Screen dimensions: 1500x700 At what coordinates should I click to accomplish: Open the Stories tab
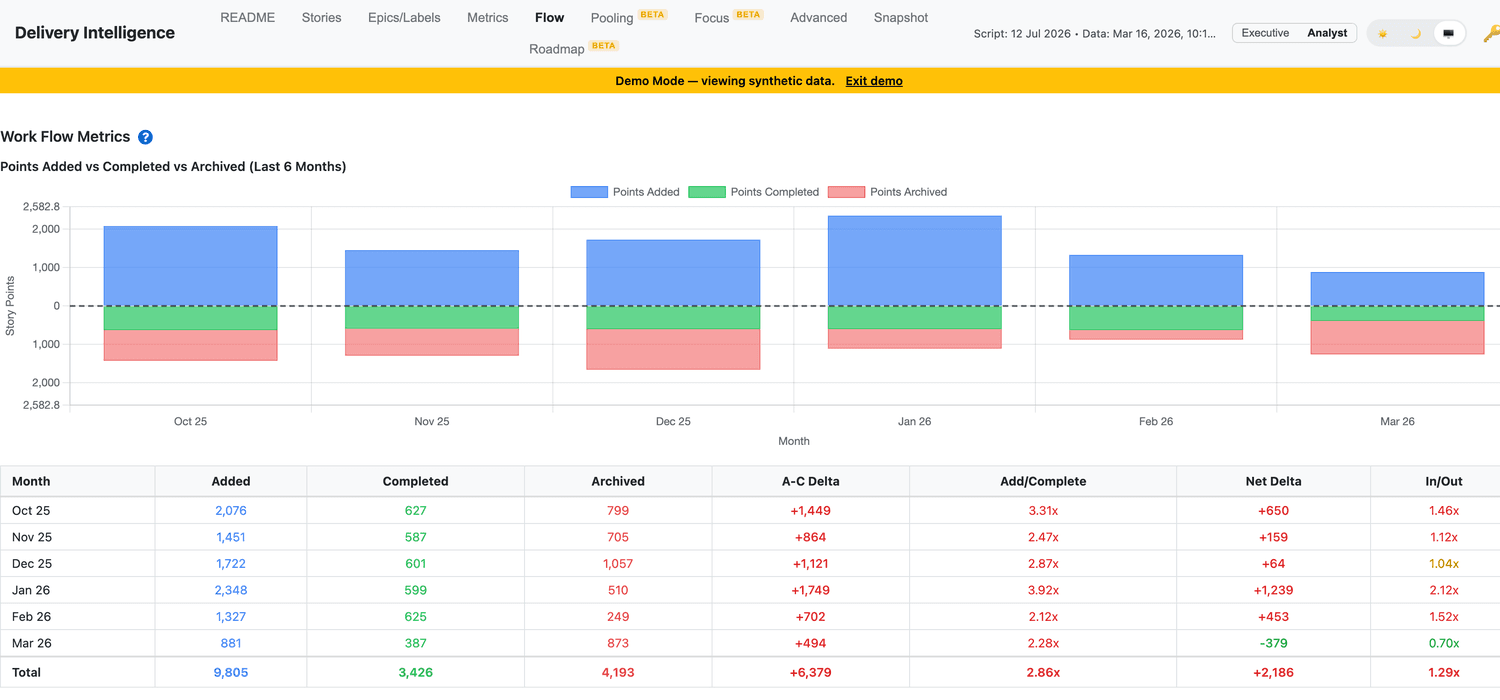pyautogui.click(x=321, y=18)
